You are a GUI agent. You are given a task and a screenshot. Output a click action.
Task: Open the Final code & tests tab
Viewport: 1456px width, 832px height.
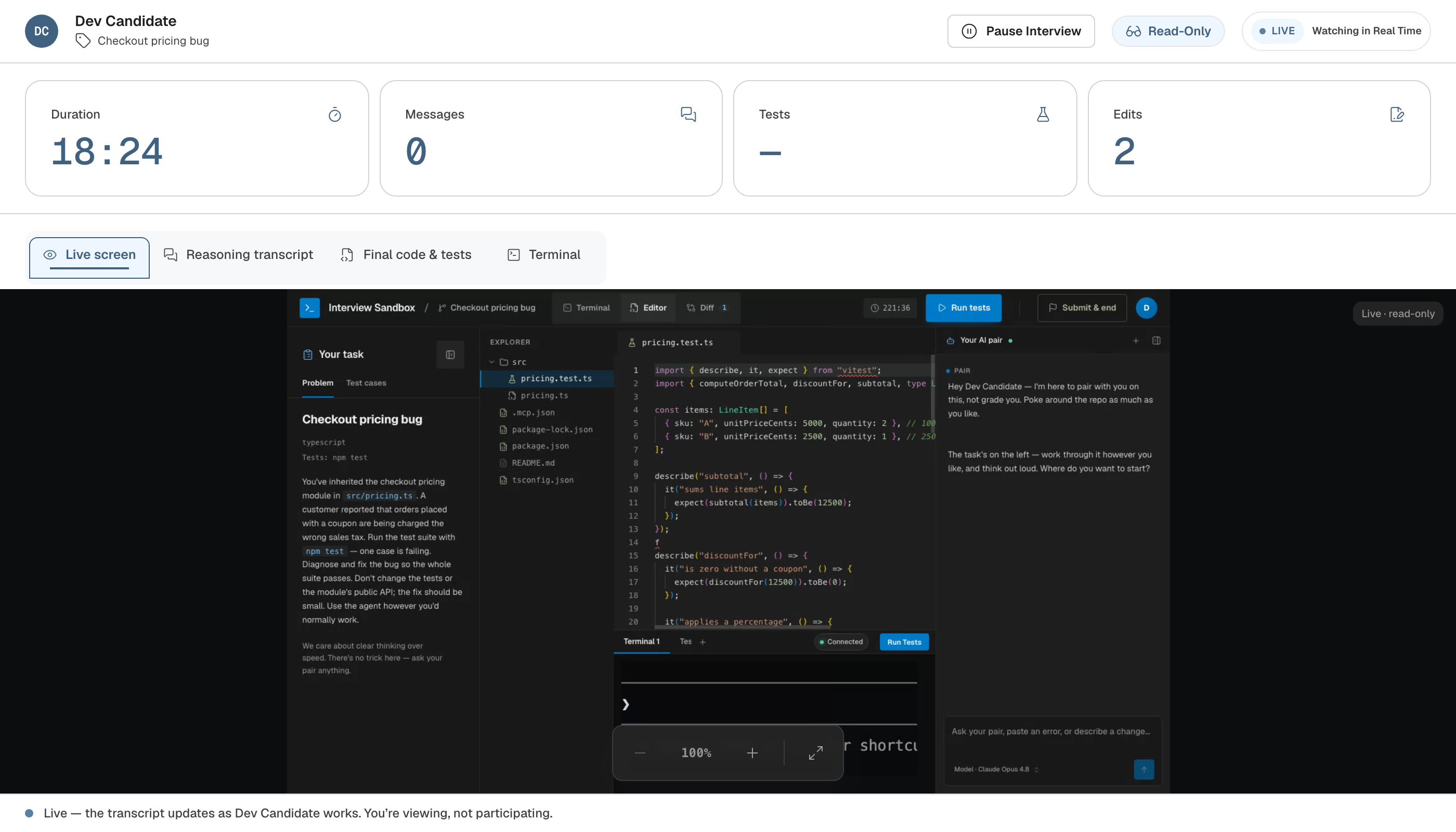tap(406, 255)
